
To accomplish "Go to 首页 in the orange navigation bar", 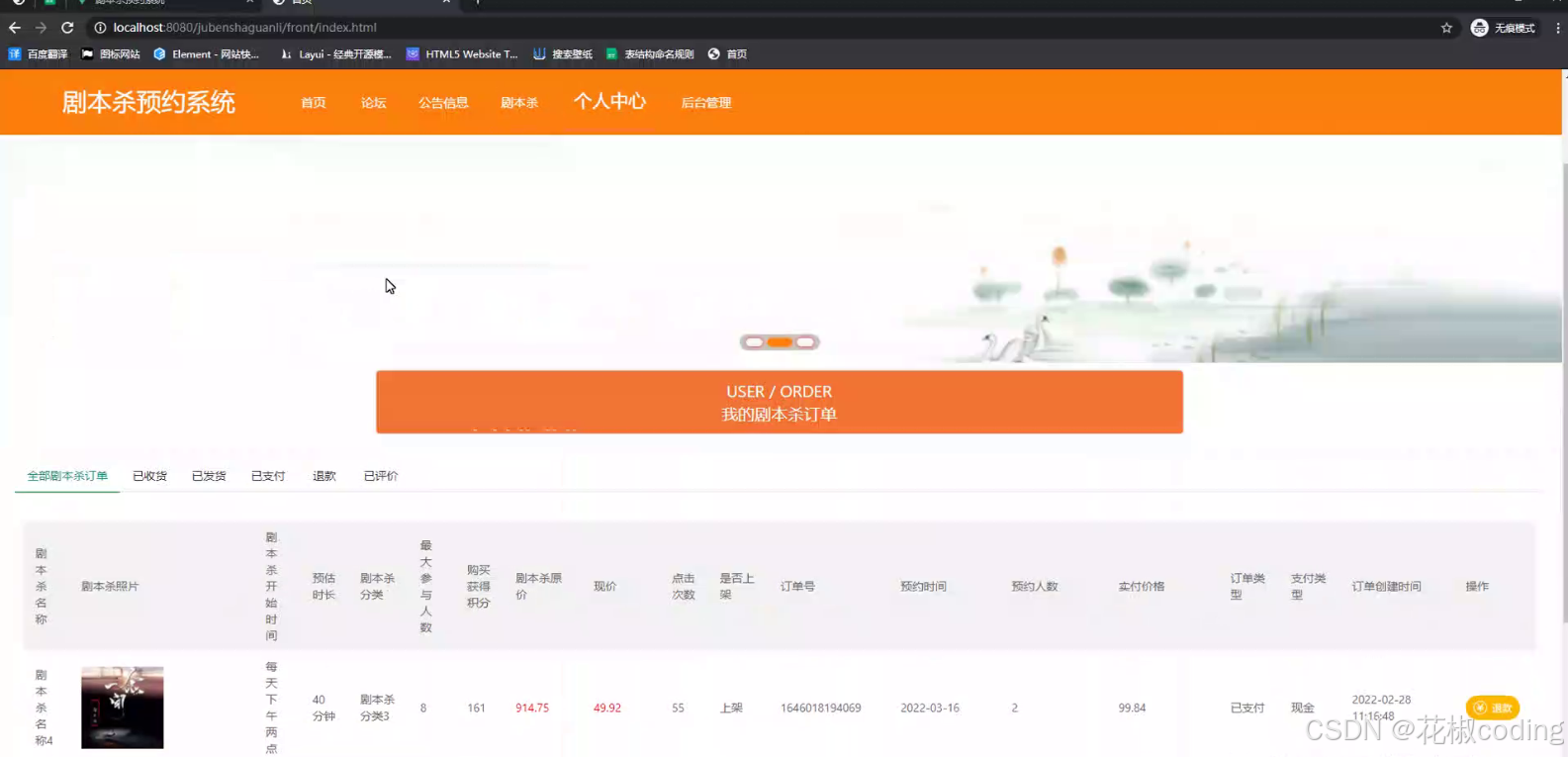I will point(314,103).
